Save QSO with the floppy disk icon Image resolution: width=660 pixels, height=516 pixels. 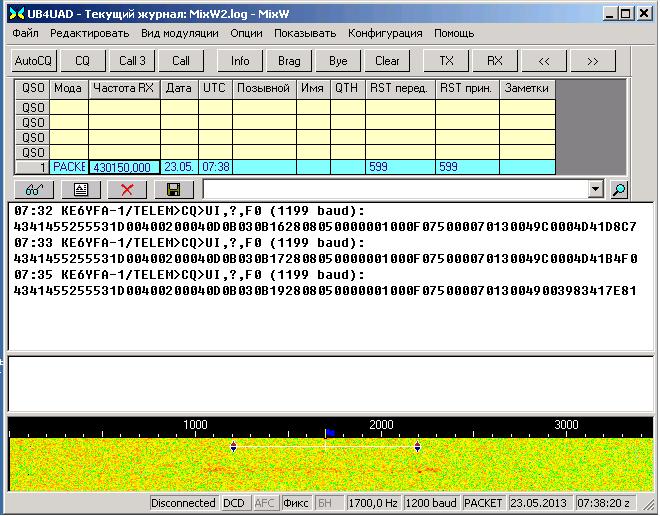click(x=174, y=189)
